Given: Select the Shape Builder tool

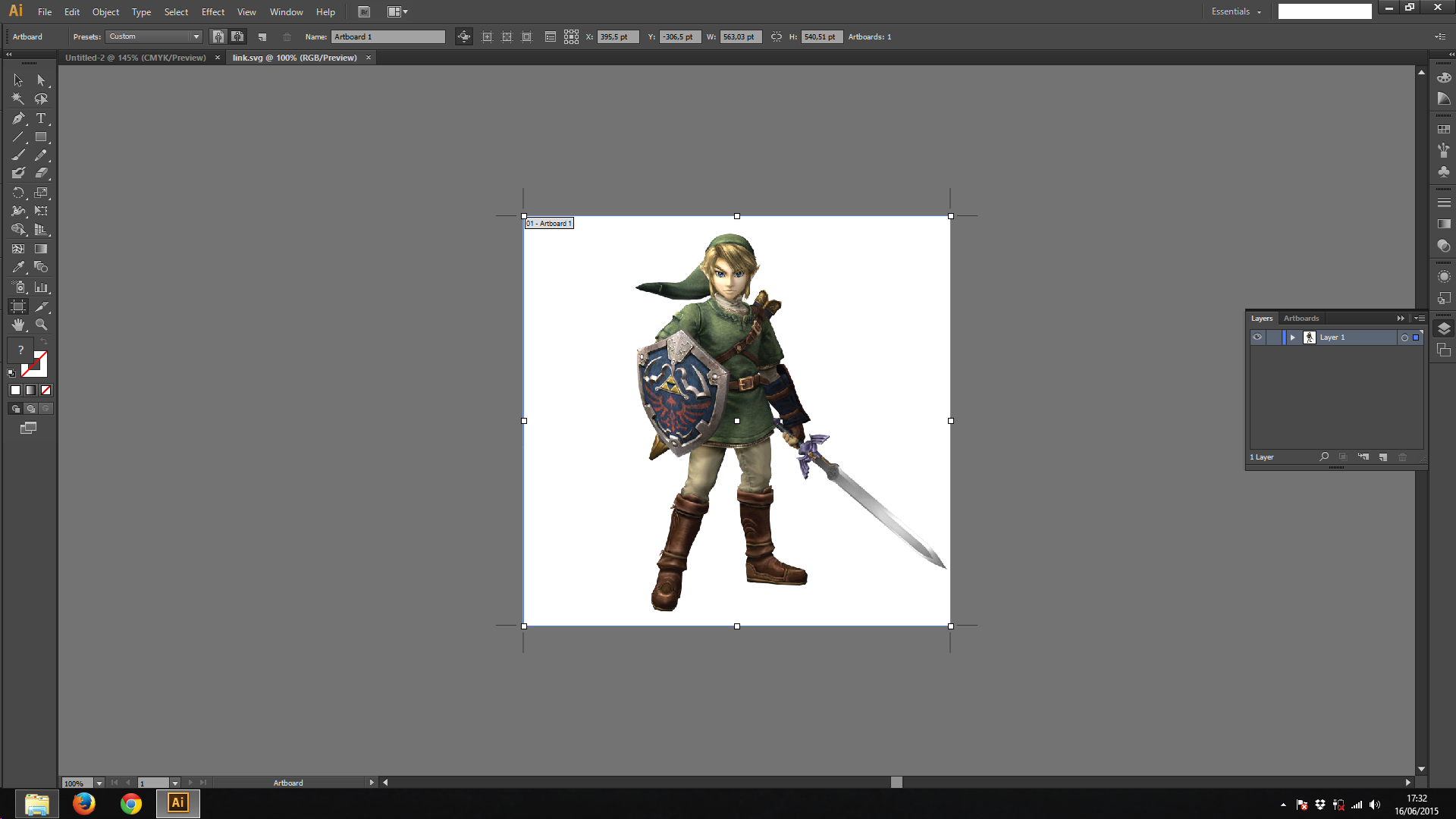Looking at the screenshot, I should [x=18, y=230].
